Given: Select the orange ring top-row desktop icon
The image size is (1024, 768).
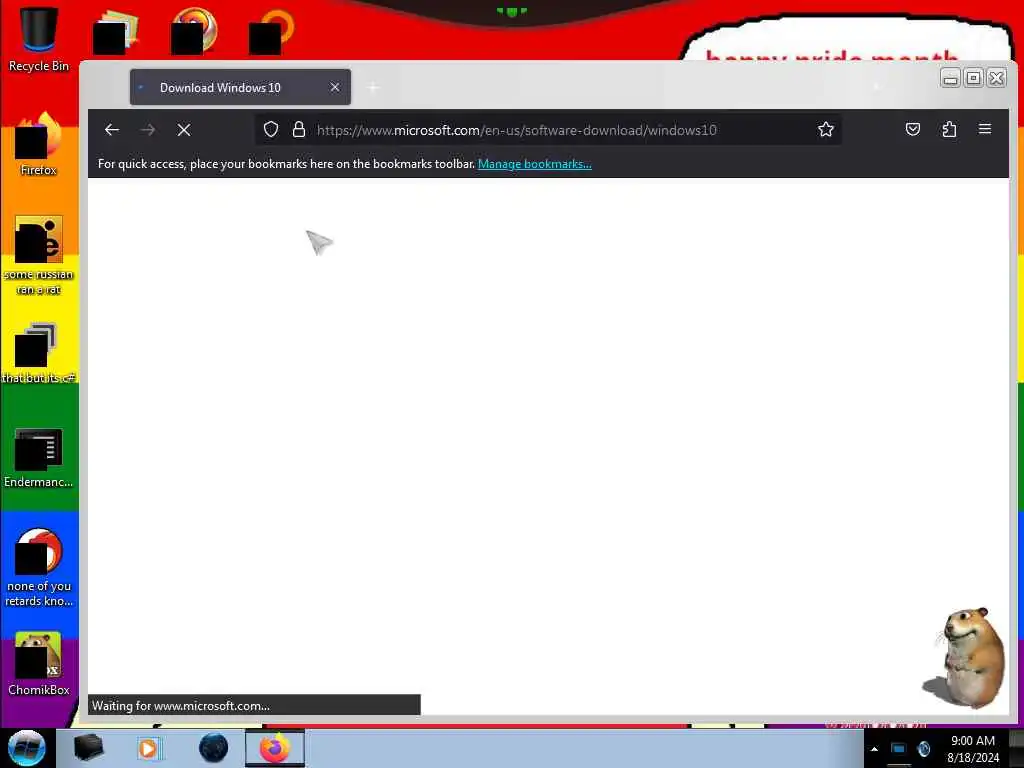Looking at the screenshot, I should 272,31.
